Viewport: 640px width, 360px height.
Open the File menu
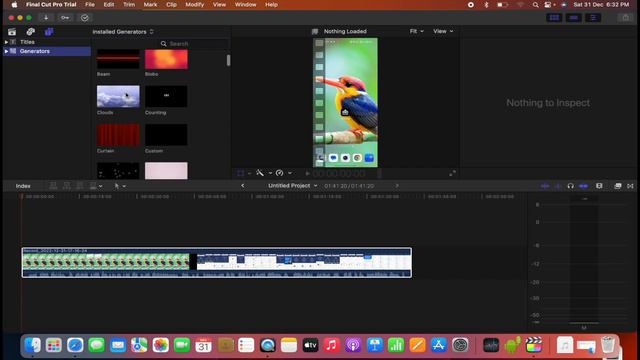tap(90, 4)
